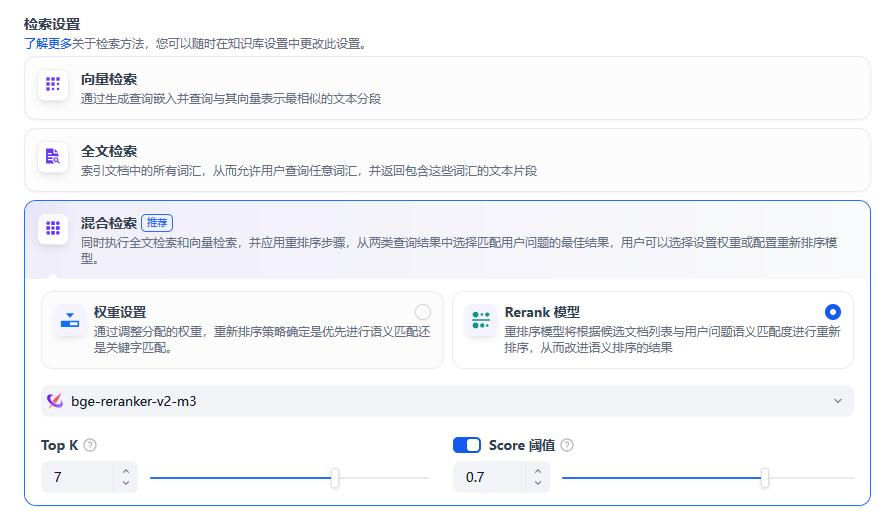The width and height of the screenshot is (889, 519).
Task: Click the Top K label
Action: pyautogui.click(x=60, y=445)
